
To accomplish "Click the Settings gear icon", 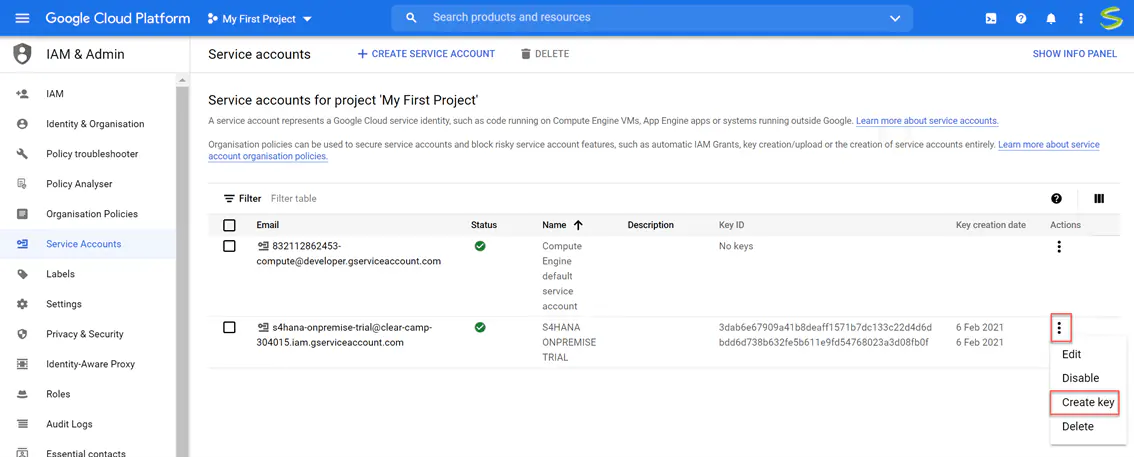I will [22, 304].
